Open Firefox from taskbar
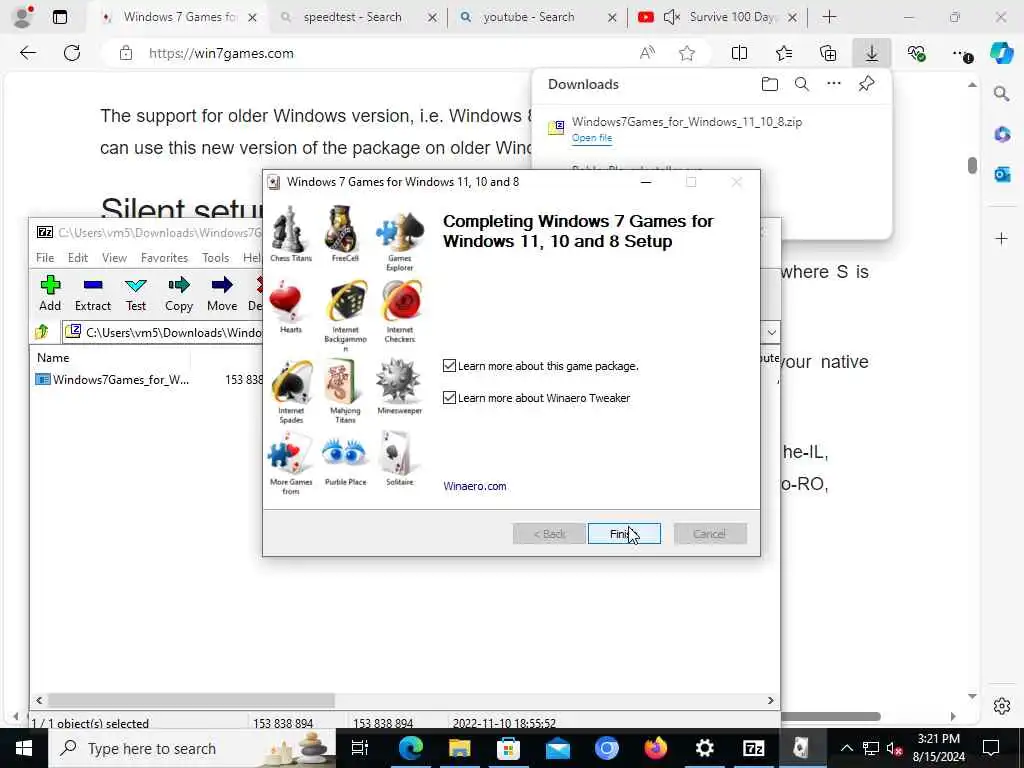Viewport: 1024px width, 768px height. [x=656, y=748]
